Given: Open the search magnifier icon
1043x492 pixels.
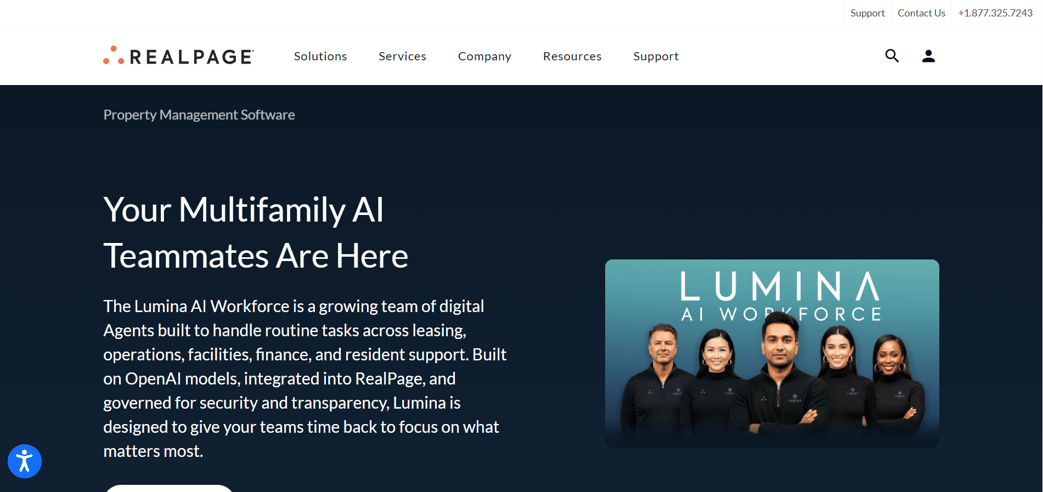Looking at the screenshot, I should coord(892,56).
